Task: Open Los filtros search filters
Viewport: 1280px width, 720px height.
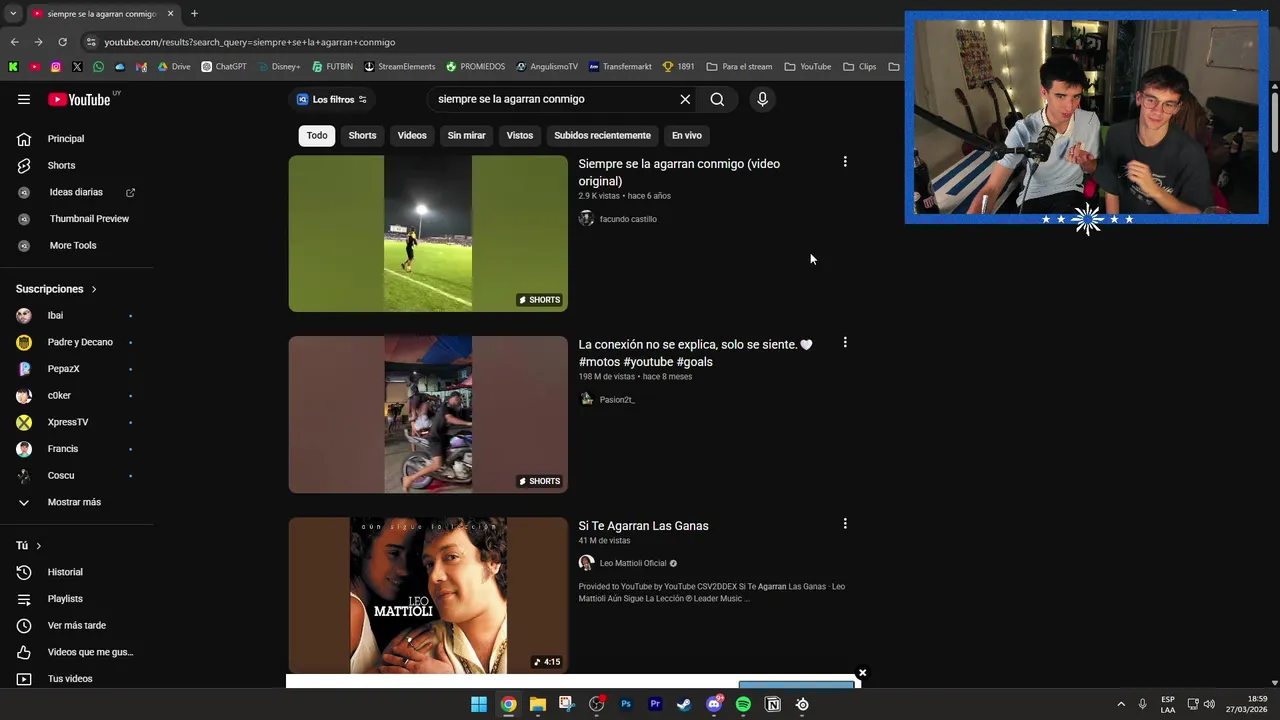Action: pos(332,99)
